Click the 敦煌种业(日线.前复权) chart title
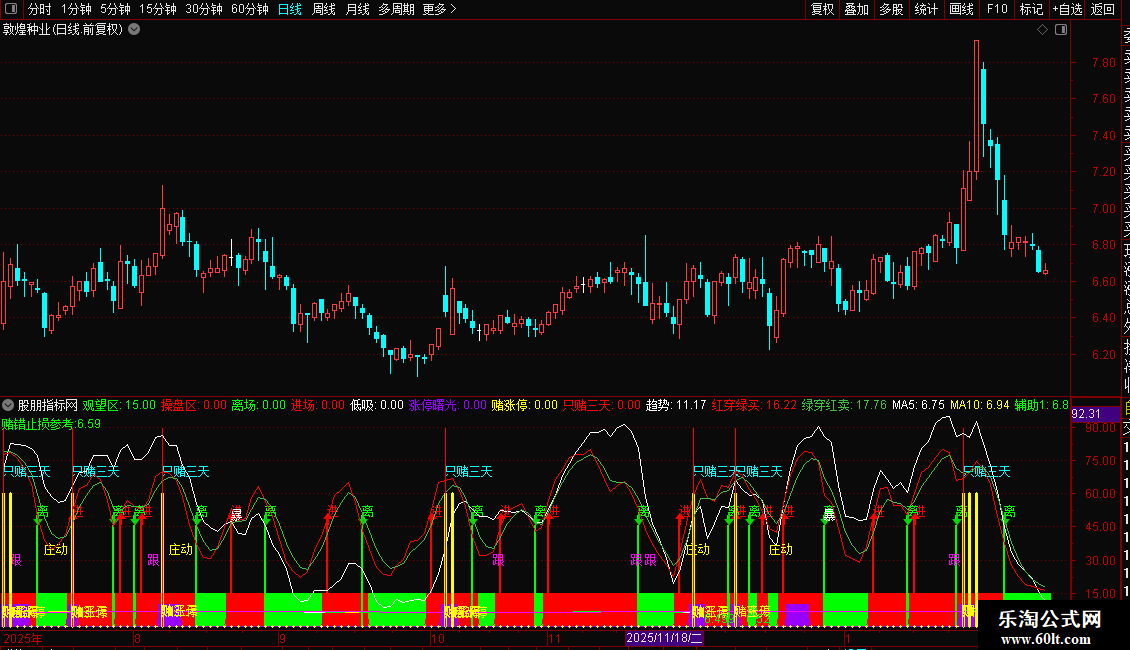This screenshot has height=650, width=1130. 63,30
